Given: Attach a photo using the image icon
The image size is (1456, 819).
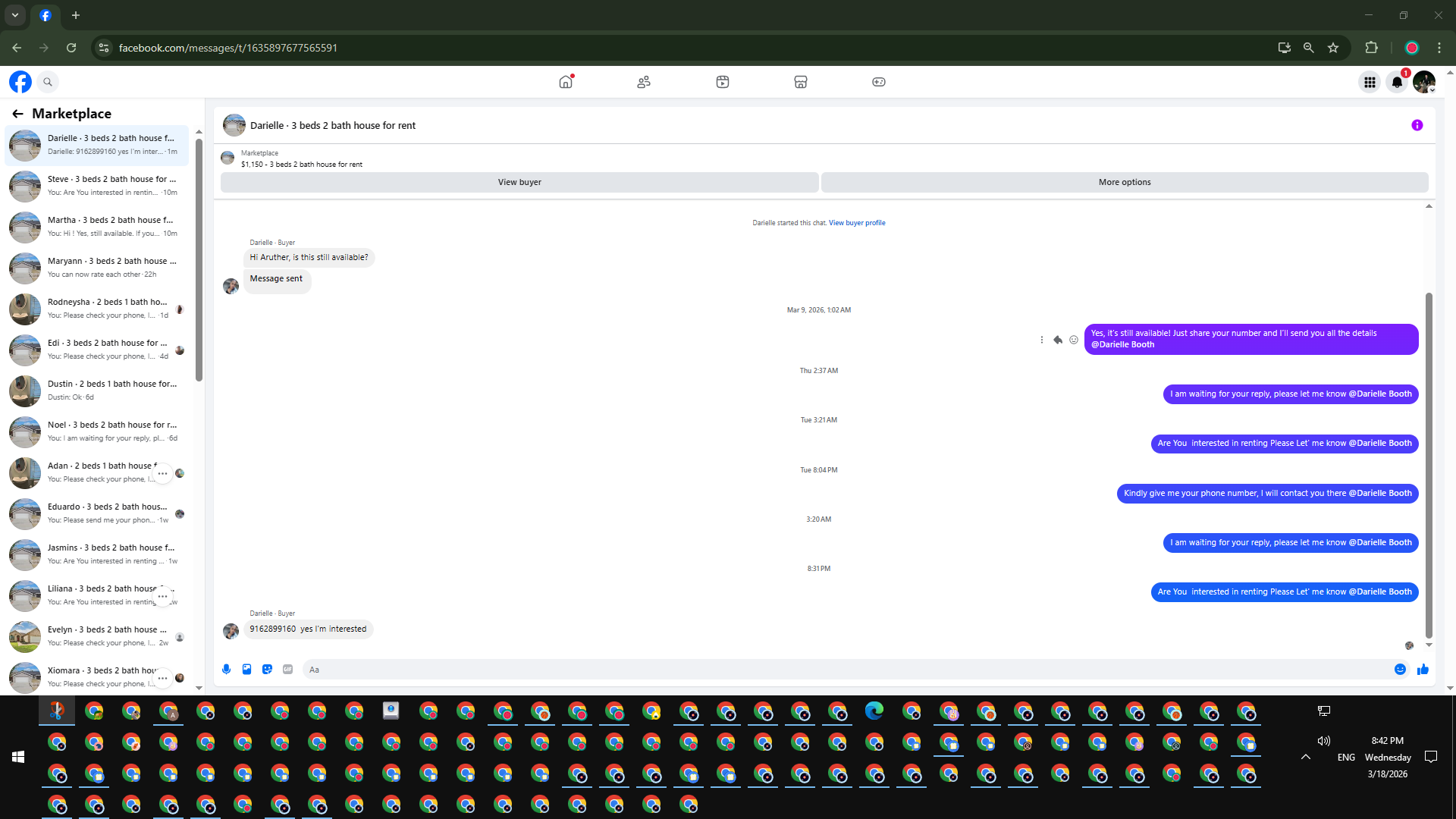Looking at the screenshot, I should pos(246,669).
